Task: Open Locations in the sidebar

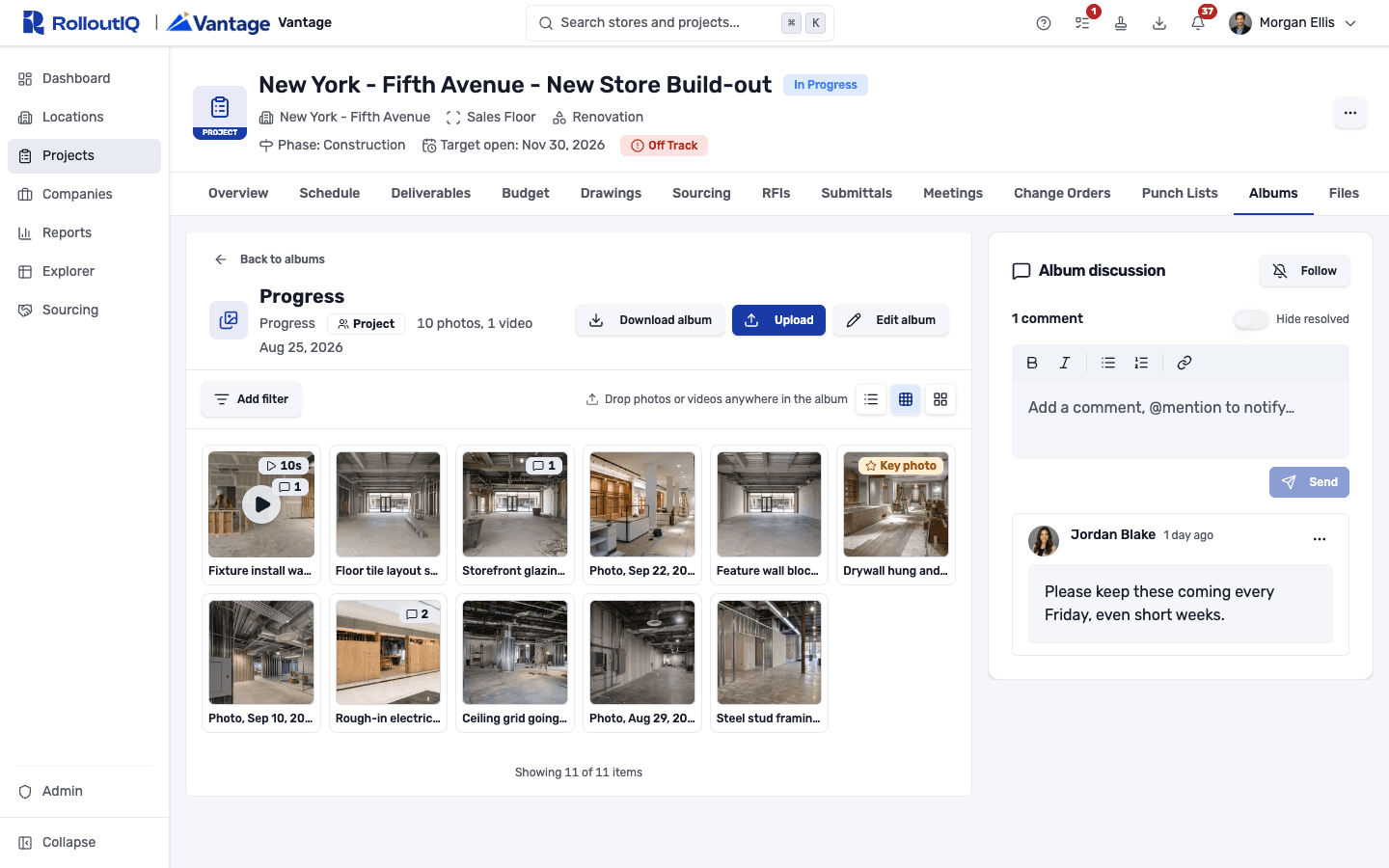Action: click(85, 117)
